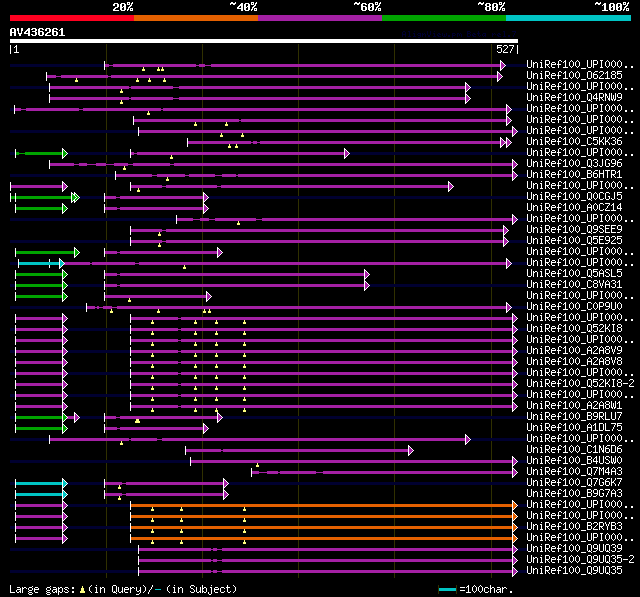Select the UniRef100_B4USW0 label

(574, 461)
